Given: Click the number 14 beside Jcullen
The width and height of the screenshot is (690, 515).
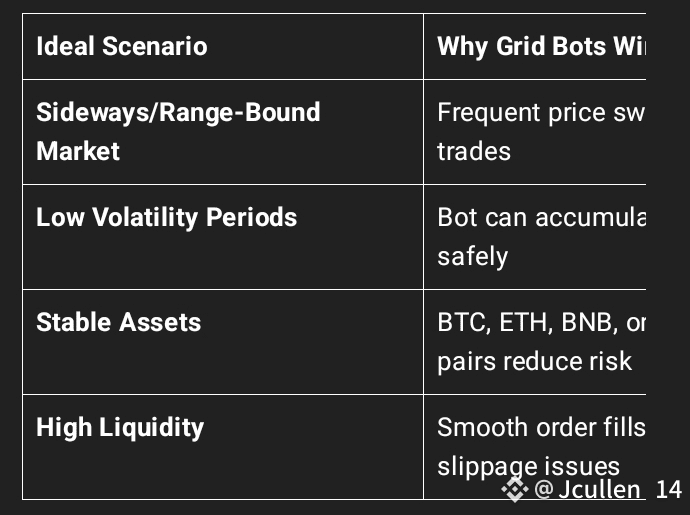Looking at the screenshot, I should 668,489.
